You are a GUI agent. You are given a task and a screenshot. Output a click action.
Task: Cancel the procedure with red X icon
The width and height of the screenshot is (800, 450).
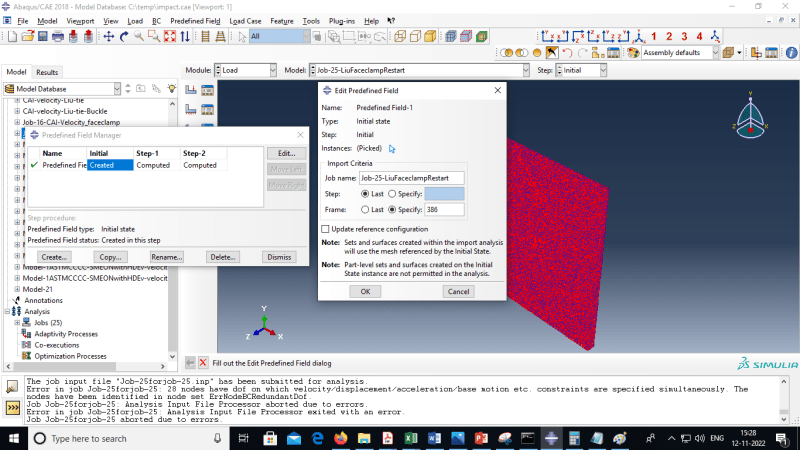[x=203, y=363]
